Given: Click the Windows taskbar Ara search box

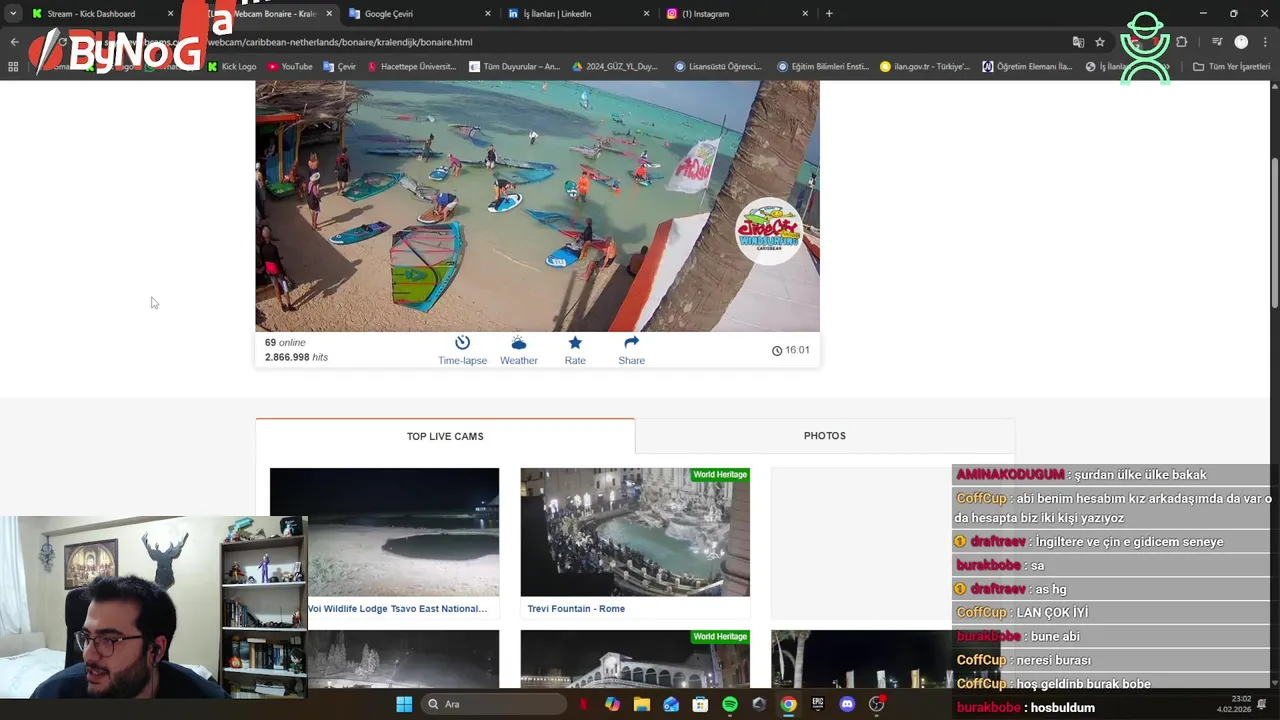Looking at the screenshot, I should pos(493,704).
